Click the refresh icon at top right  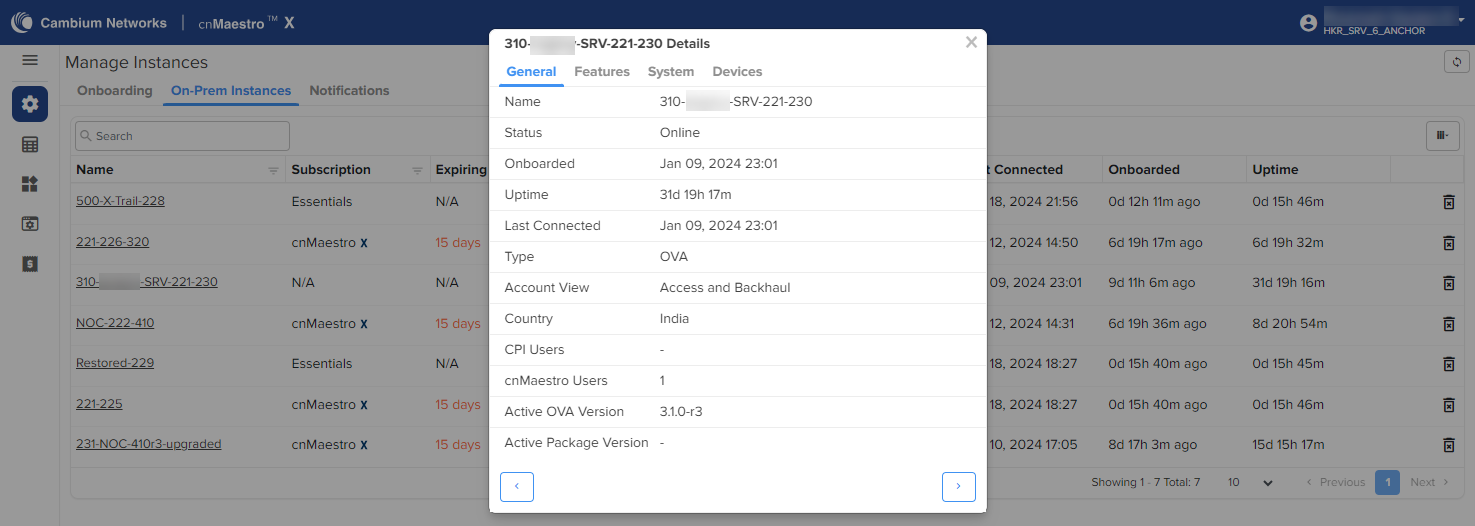(x=1456, y=62)
